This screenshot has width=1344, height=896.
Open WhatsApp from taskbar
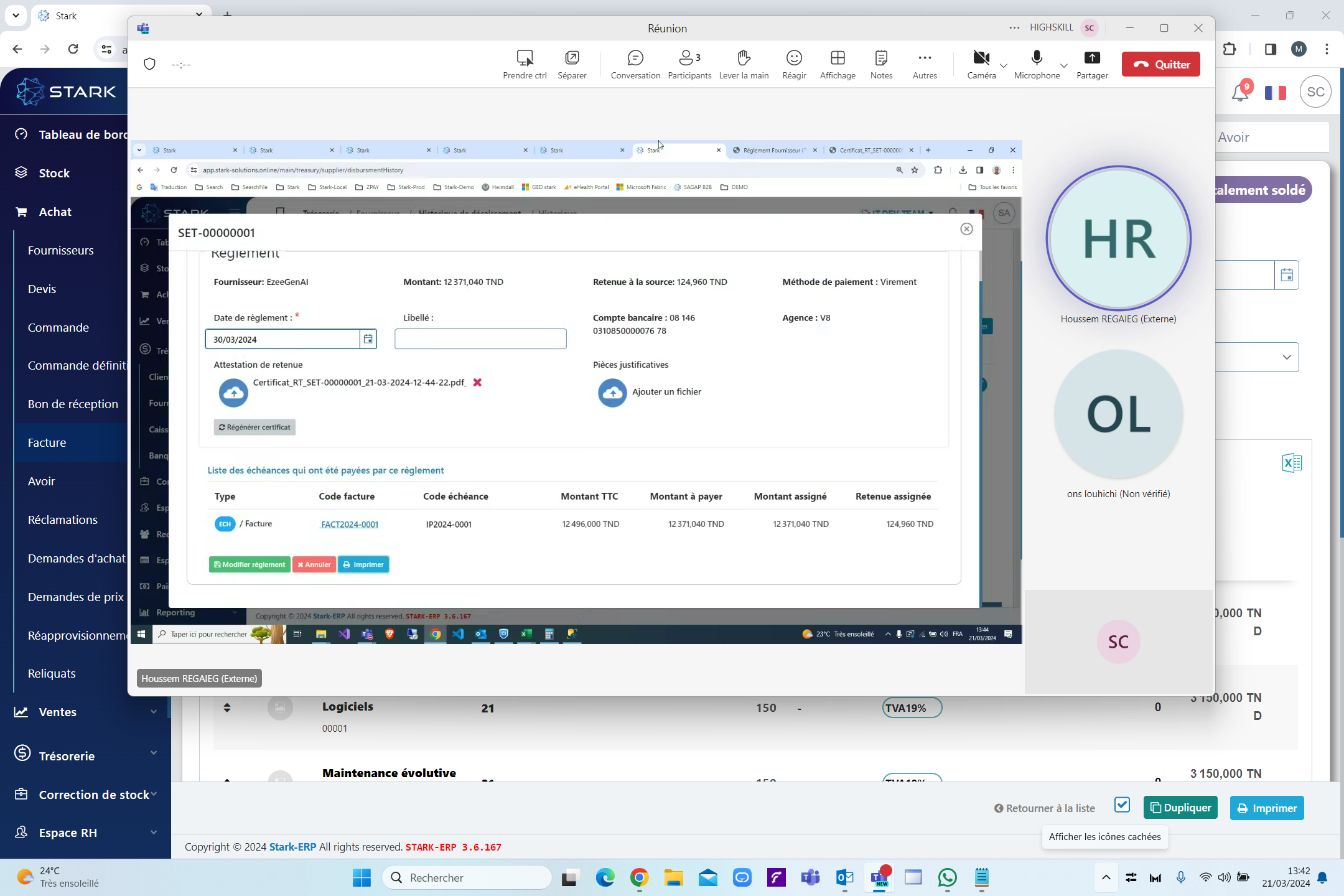tap(947, 877)
